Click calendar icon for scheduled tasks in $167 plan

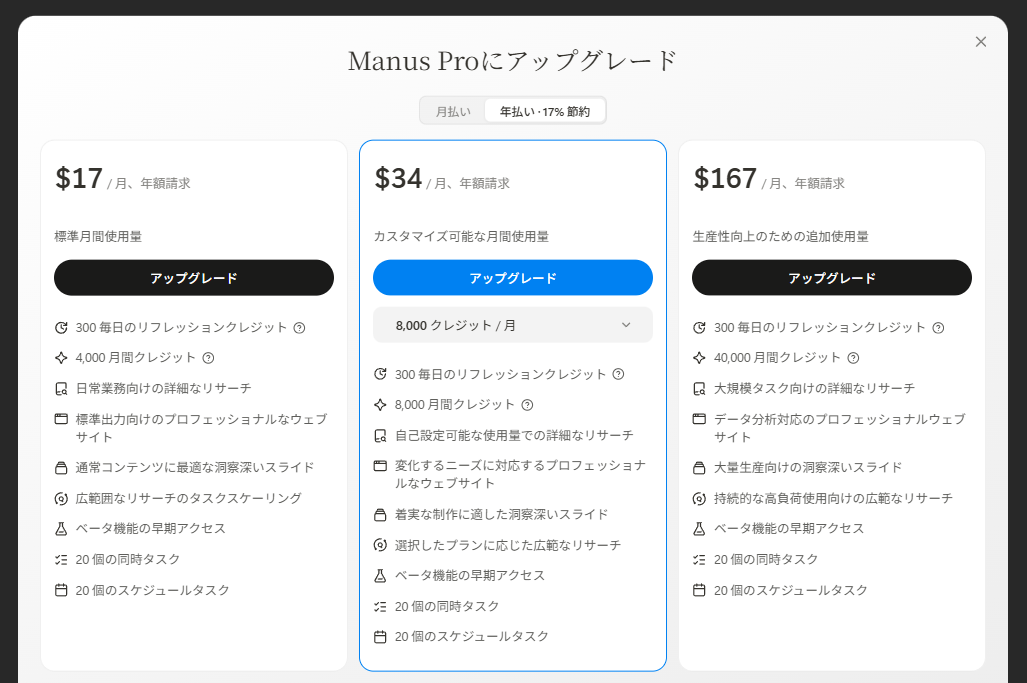pyautogui.click(x=699, y=590)
